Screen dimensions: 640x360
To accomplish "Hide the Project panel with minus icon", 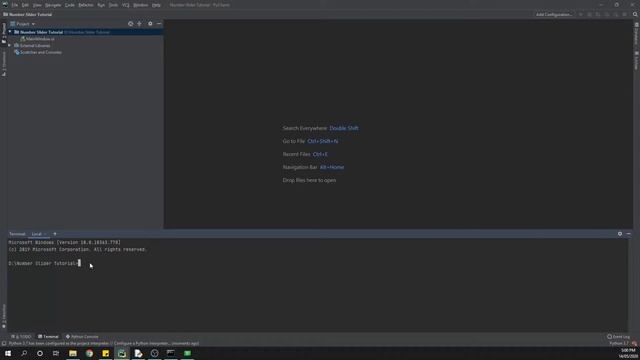I will click(x=159, y=24).
